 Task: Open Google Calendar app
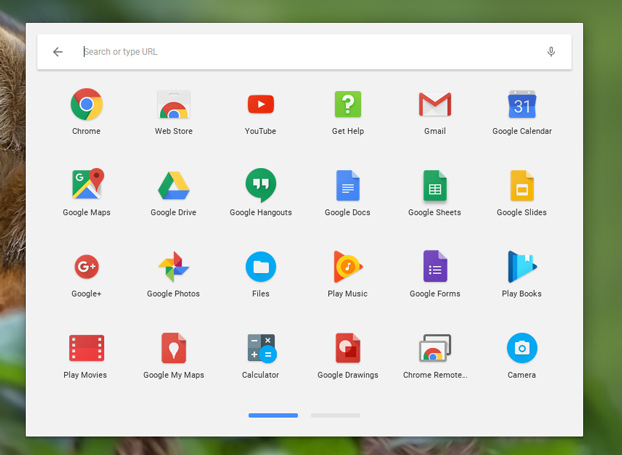point(522,104)
